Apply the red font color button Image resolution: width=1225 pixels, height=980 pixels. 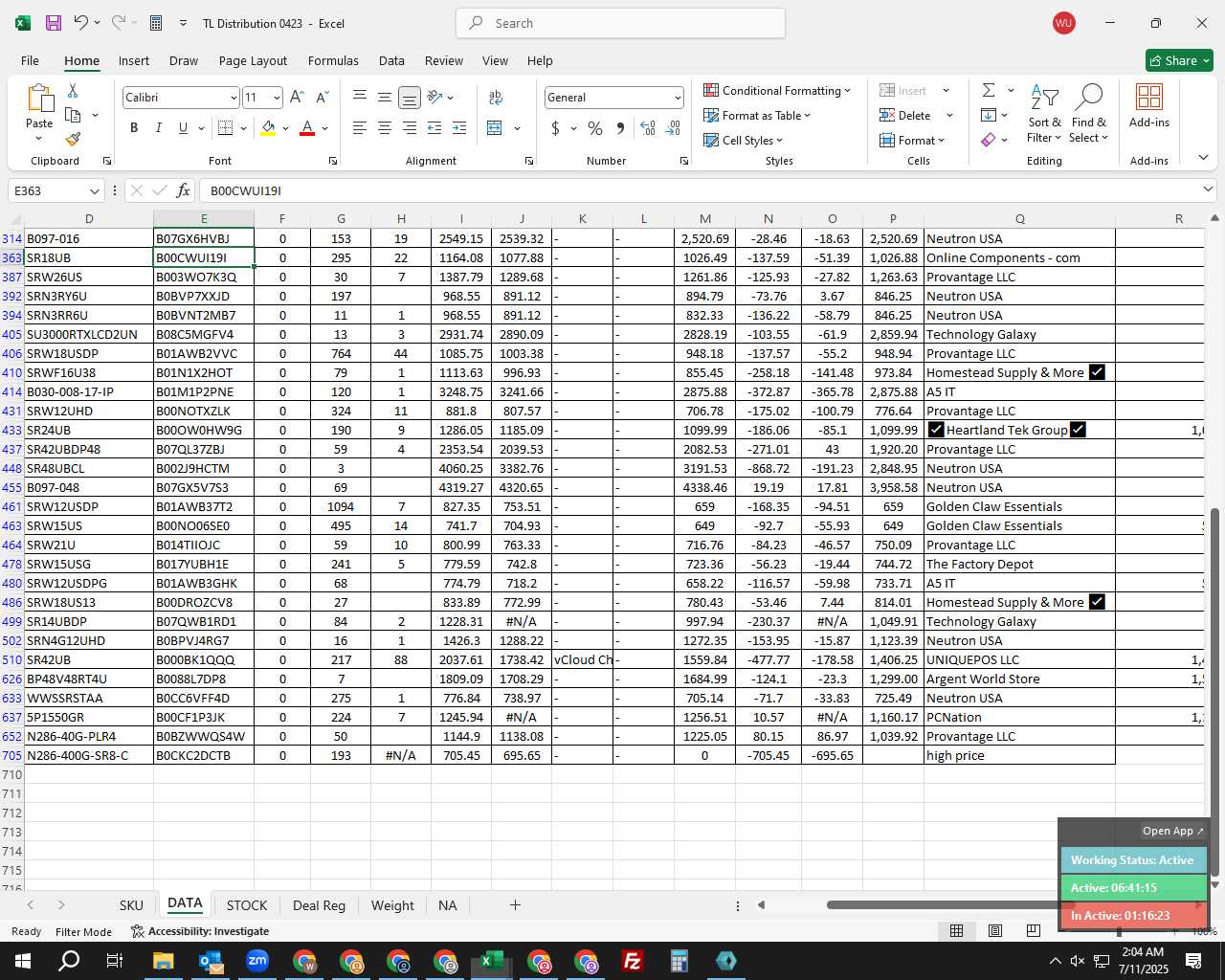pos(307,128)
